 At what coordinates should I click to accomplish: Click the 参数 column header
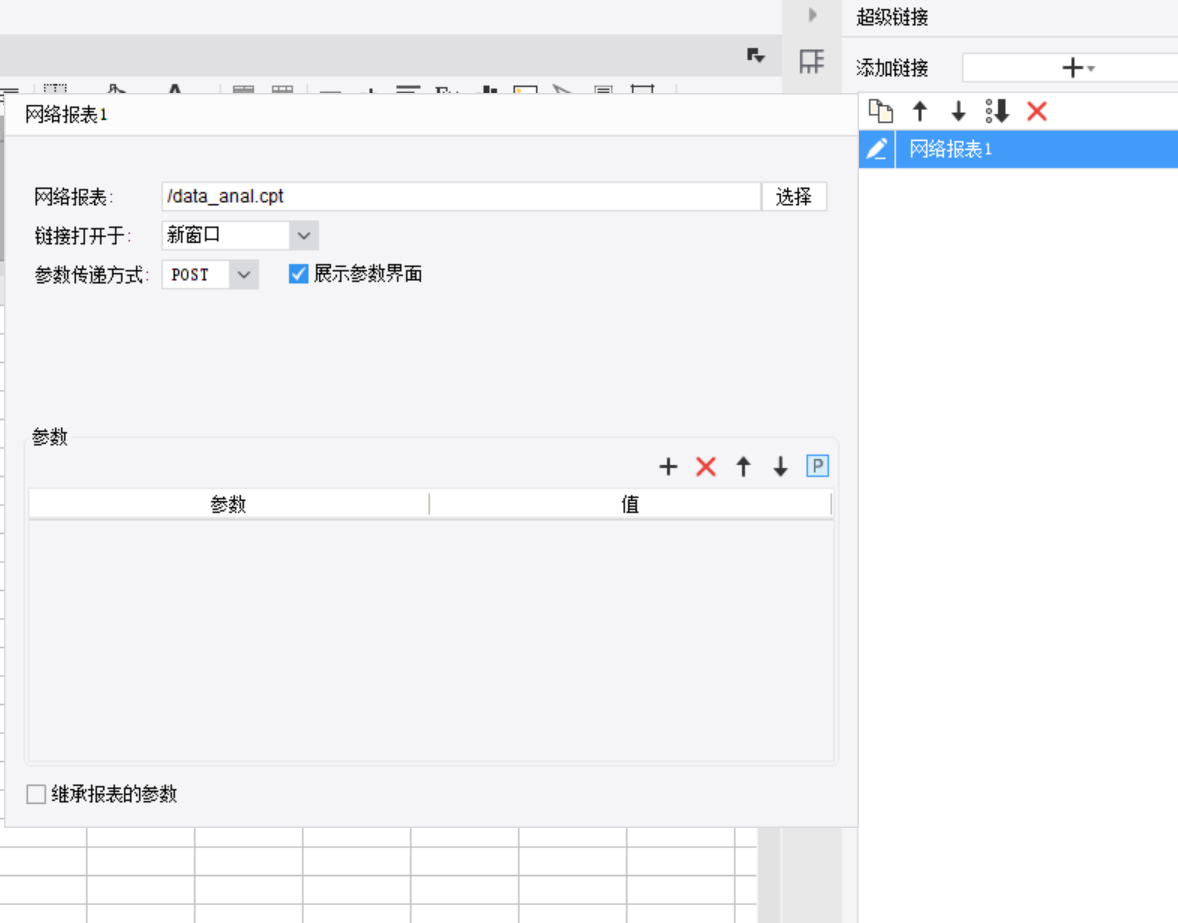228,504
